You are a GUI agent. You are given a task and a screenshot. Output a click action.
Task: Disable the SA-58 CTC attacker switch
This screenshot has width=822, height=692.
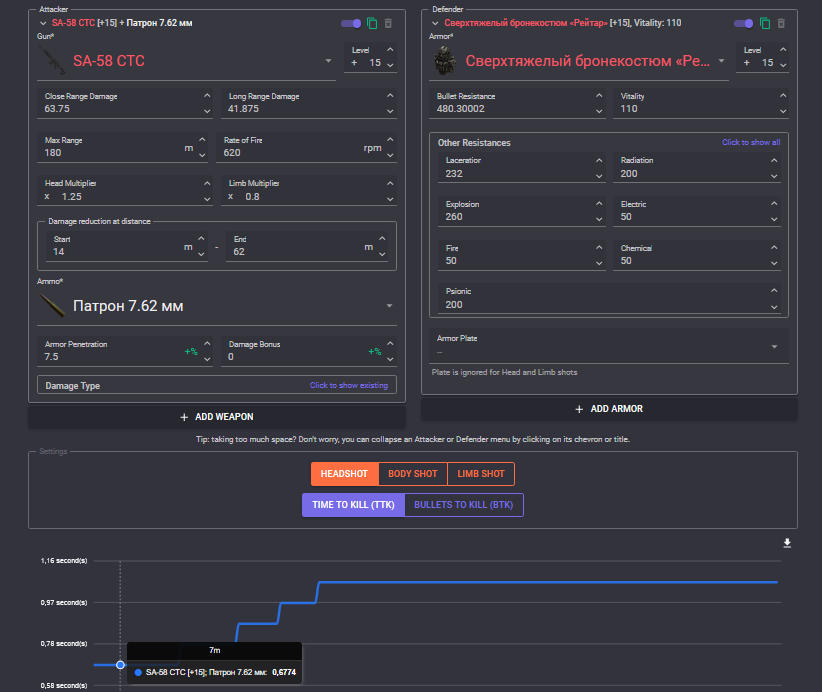pos(351,23)
